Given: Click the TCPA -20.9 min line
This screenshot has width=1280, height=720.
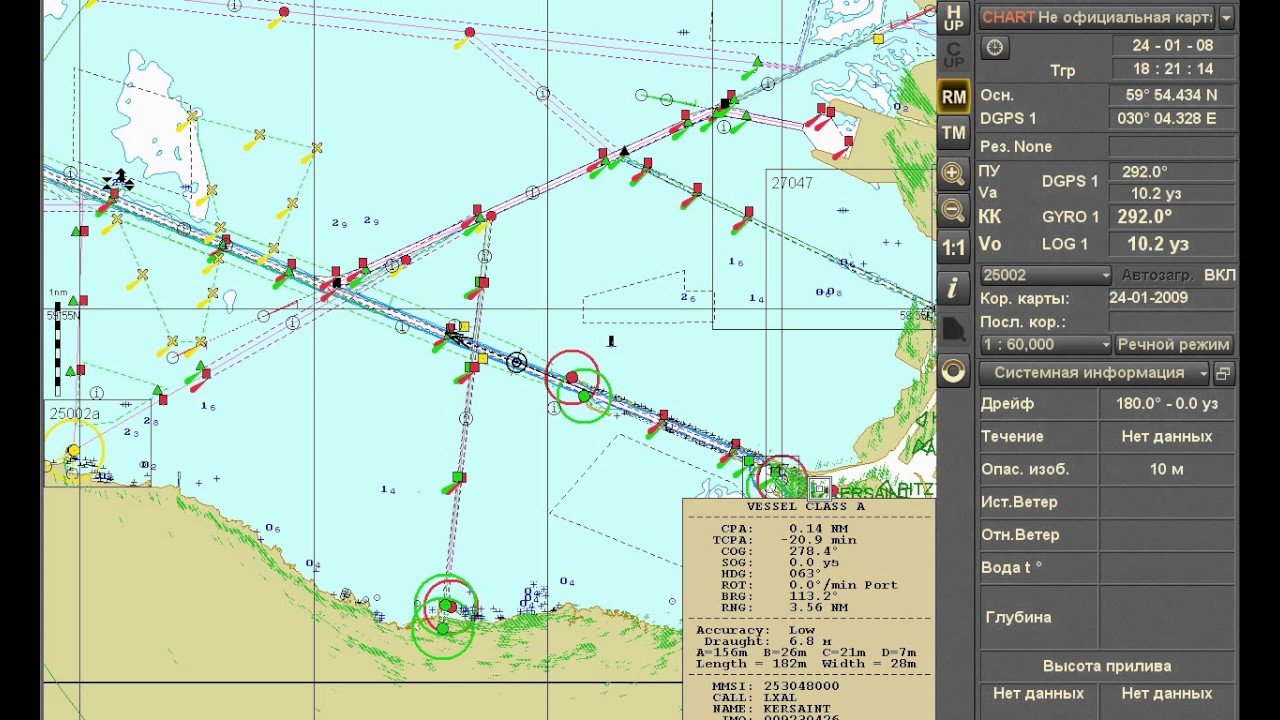Looking at the screenshot, I should [785, 540].
